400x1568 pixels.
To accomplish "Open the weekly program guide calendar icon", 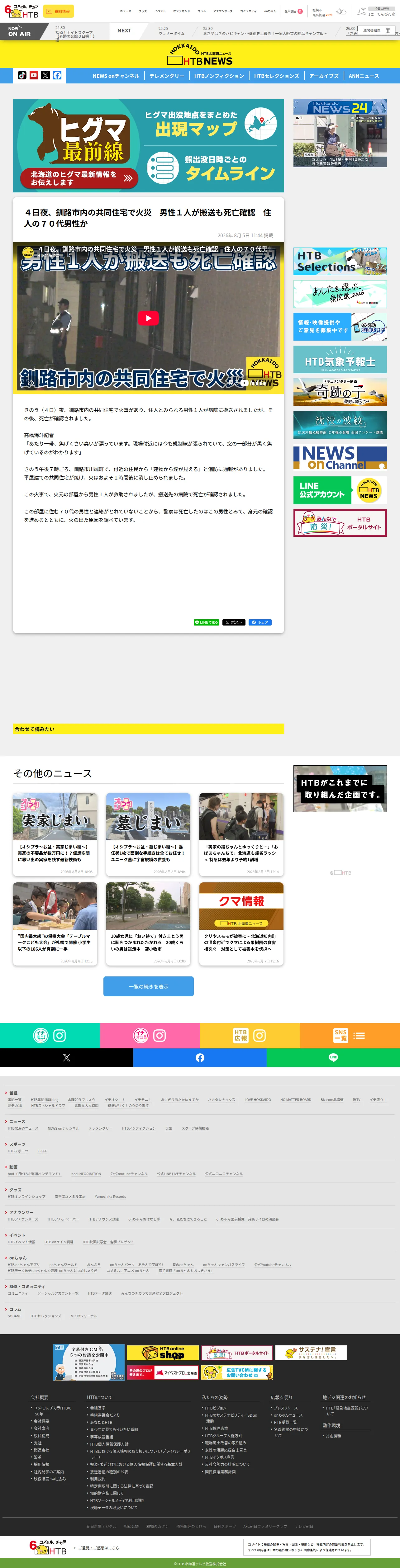I will tap(388, 31).
